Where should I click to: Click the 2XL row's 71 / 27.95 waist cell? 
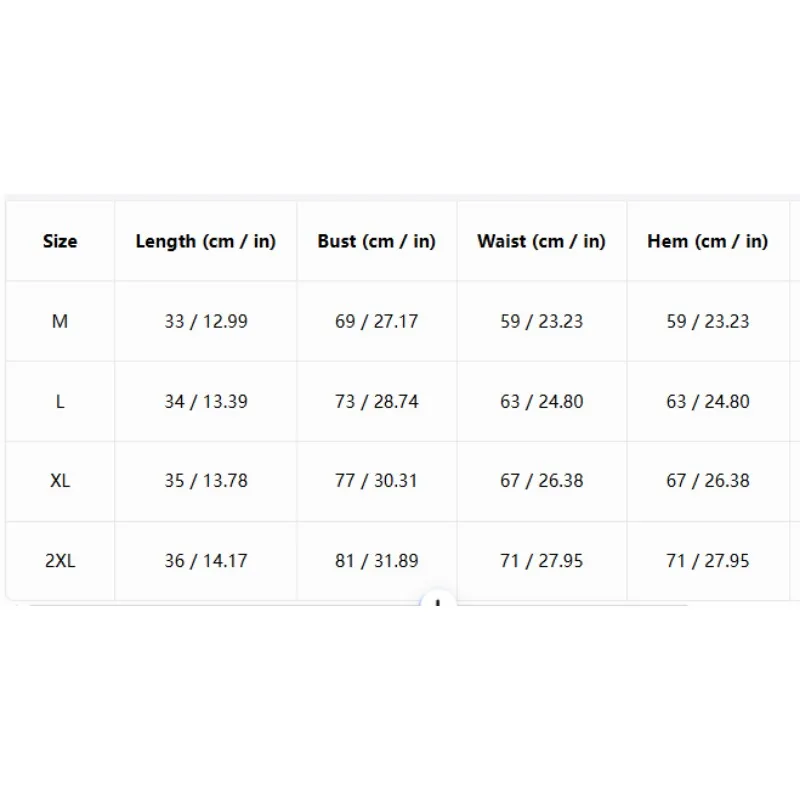(x=542, y=561)
